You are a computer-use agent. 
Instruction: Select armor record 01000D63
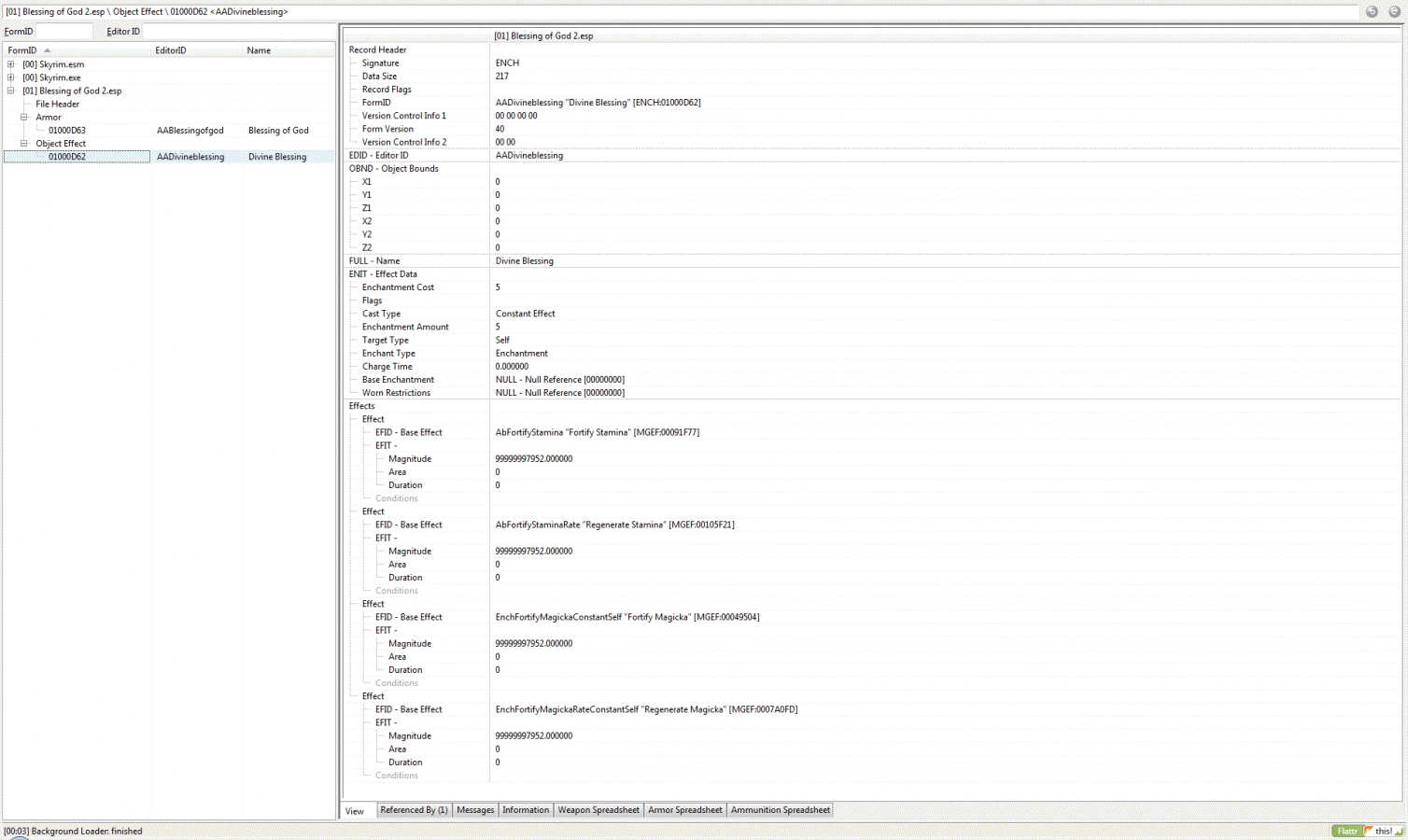67,131
